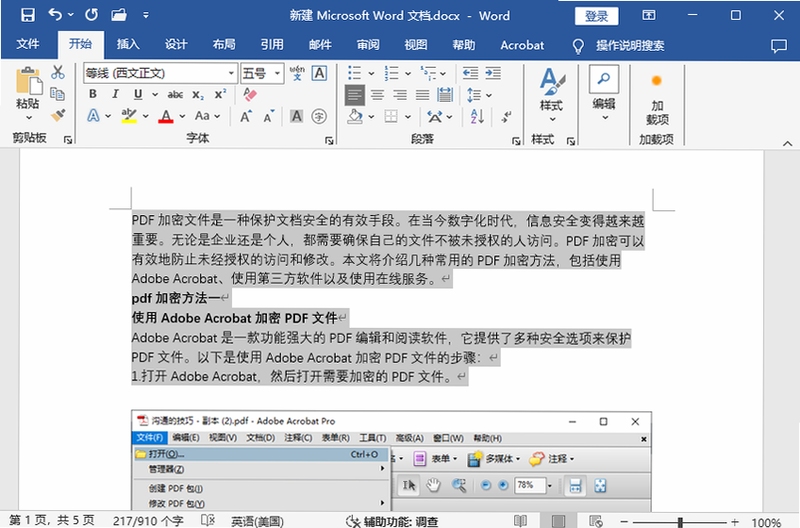
Task: Decrease indent with the outdent icon
Action: pos(470,73)
